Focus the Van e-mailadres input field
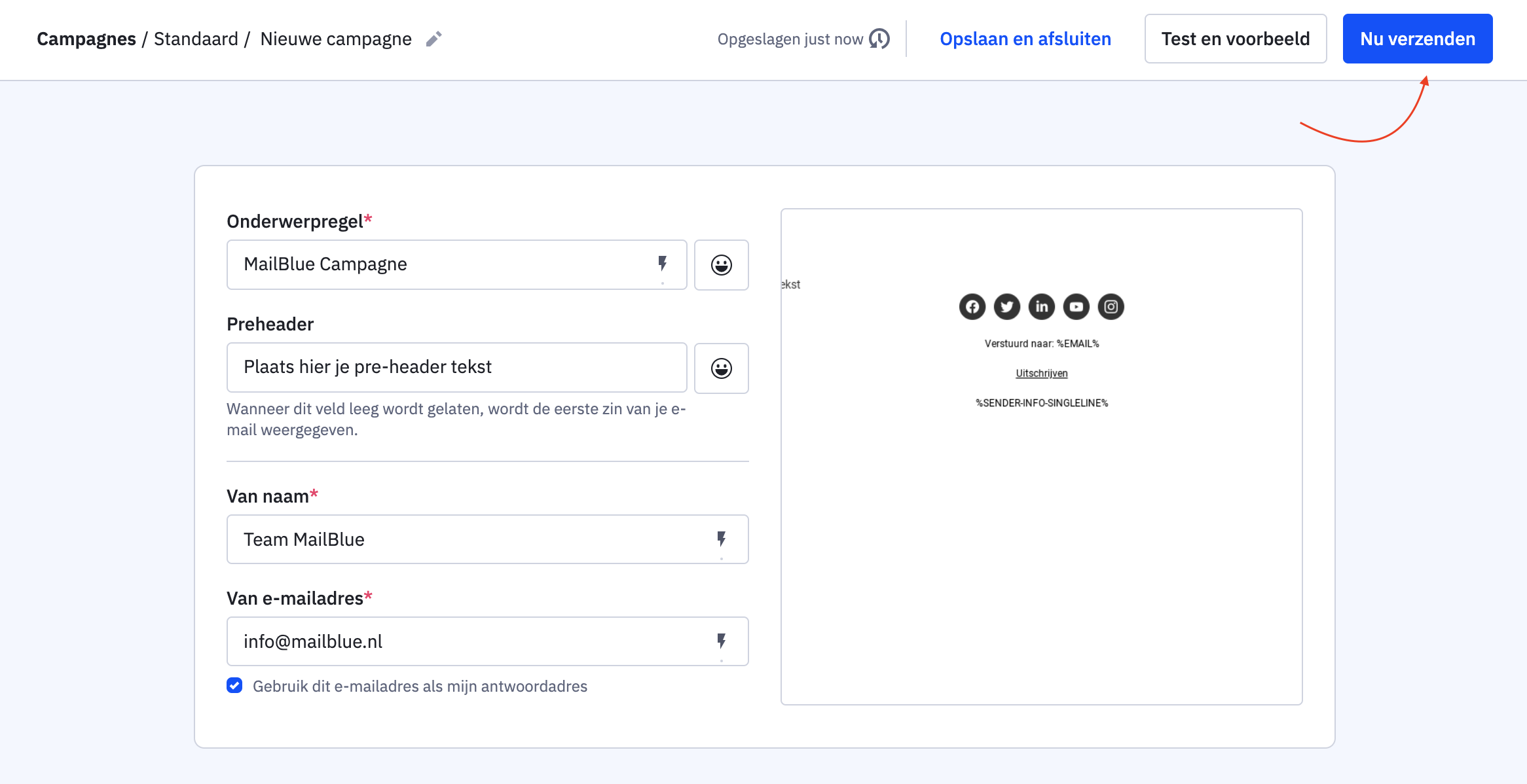The width and height of the screenshot is (1527, 784). click(487, 641)
